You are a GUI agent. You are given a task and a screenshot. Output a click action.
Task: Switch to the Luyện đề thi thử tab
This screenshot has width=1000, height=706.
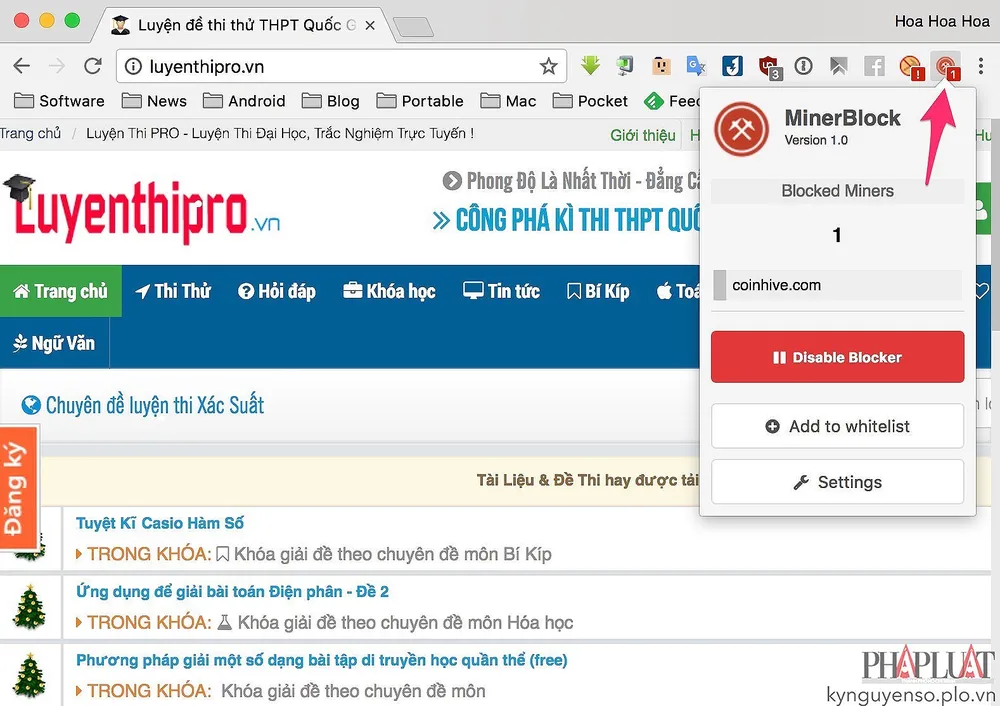coord(235,24)
